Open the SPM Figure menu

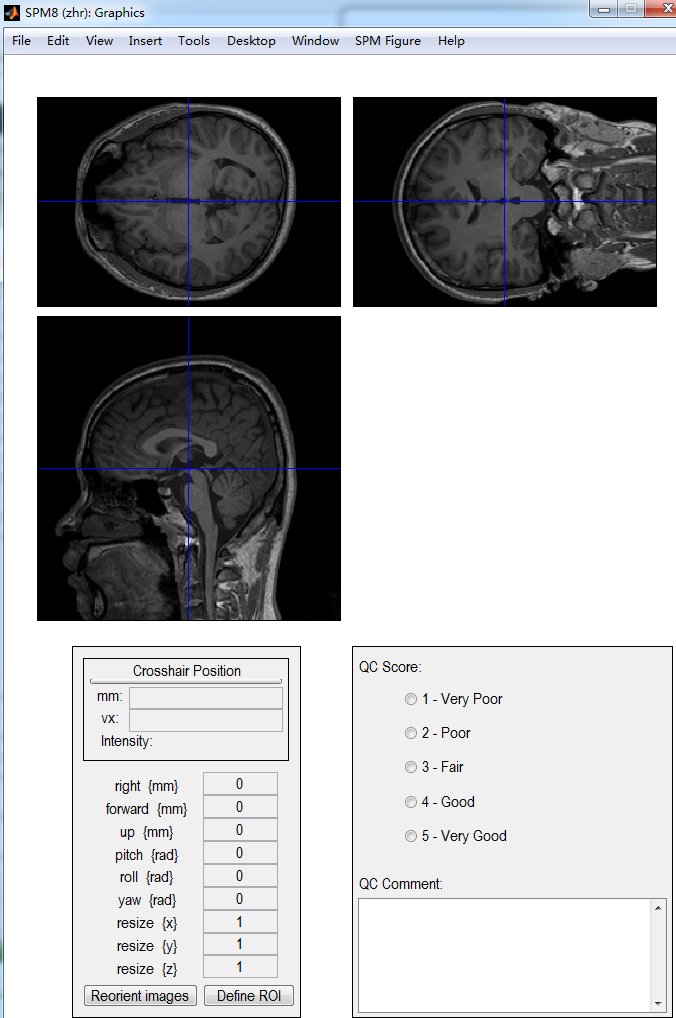click(388, 41)
